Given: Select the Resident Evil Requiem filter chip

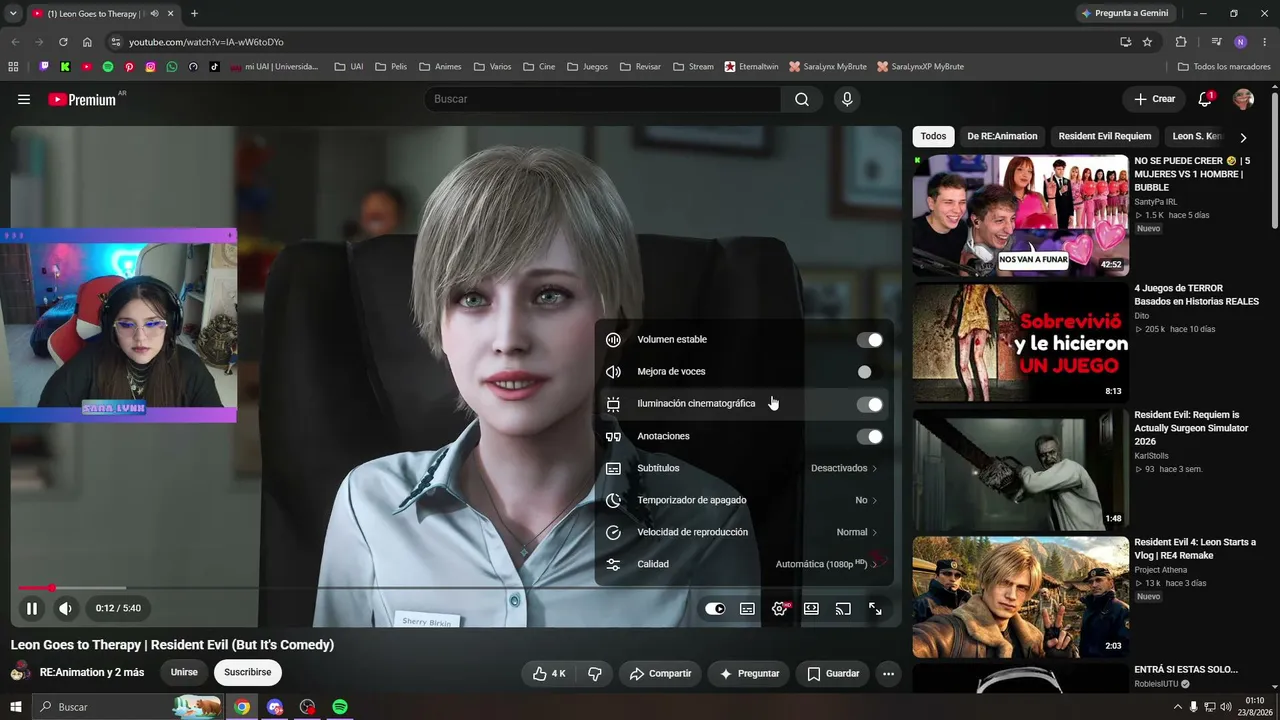Looking at the screenshot, I should pyautogui.click(x=1105, y=136).
